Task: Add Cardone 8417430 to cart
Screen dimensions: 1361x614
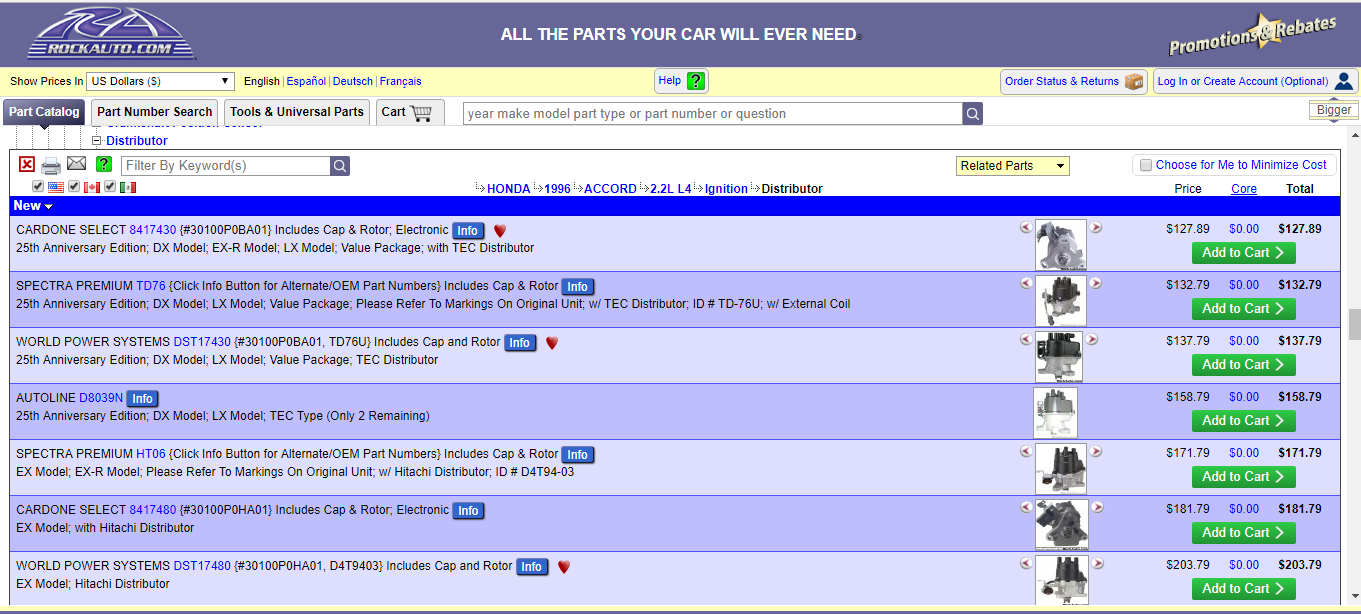Action: click(1243, 253)
